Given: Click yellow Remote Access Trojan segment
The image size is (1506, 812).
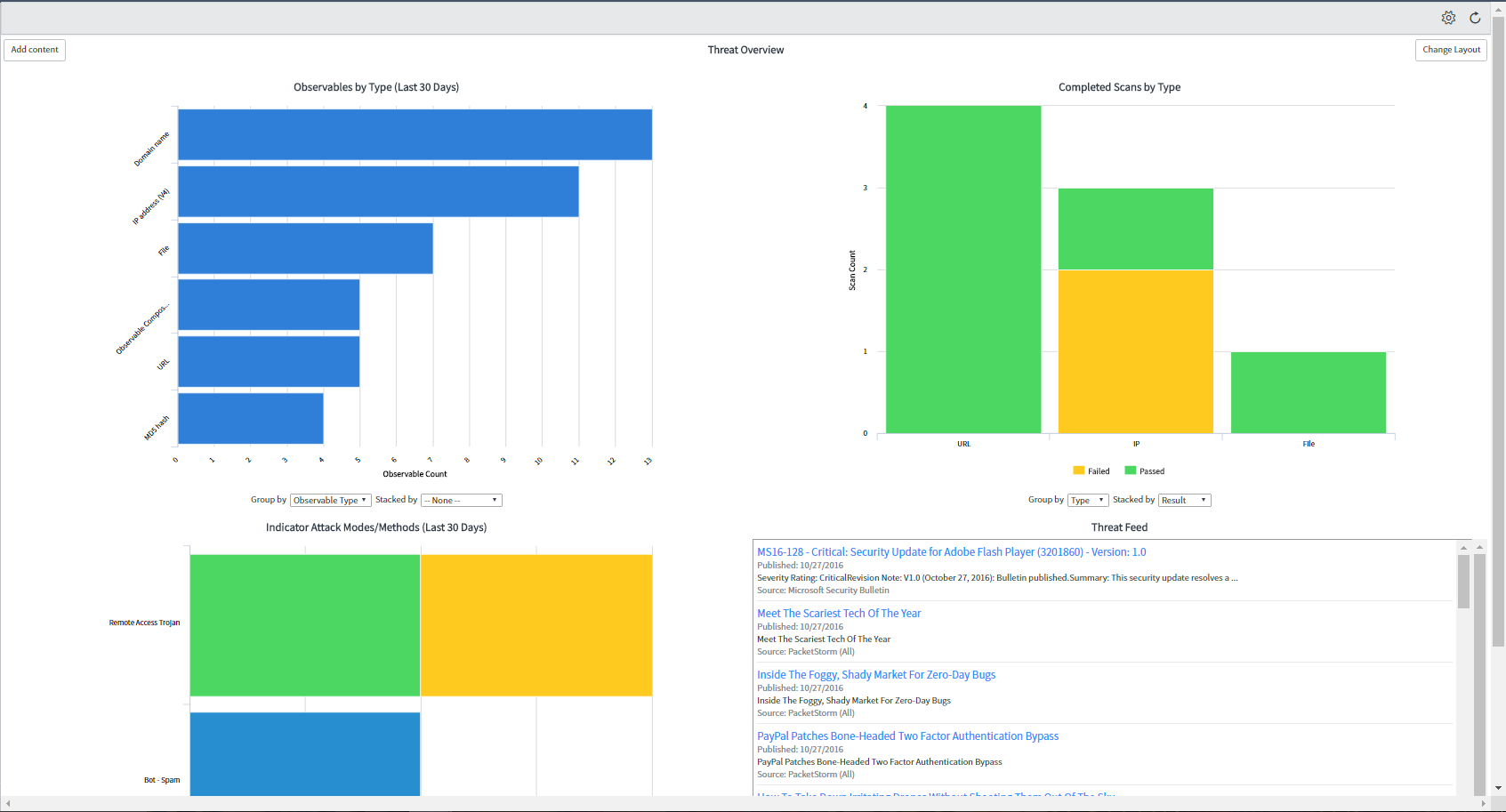Looking at the screenshot, I should [x=536, y=625].
